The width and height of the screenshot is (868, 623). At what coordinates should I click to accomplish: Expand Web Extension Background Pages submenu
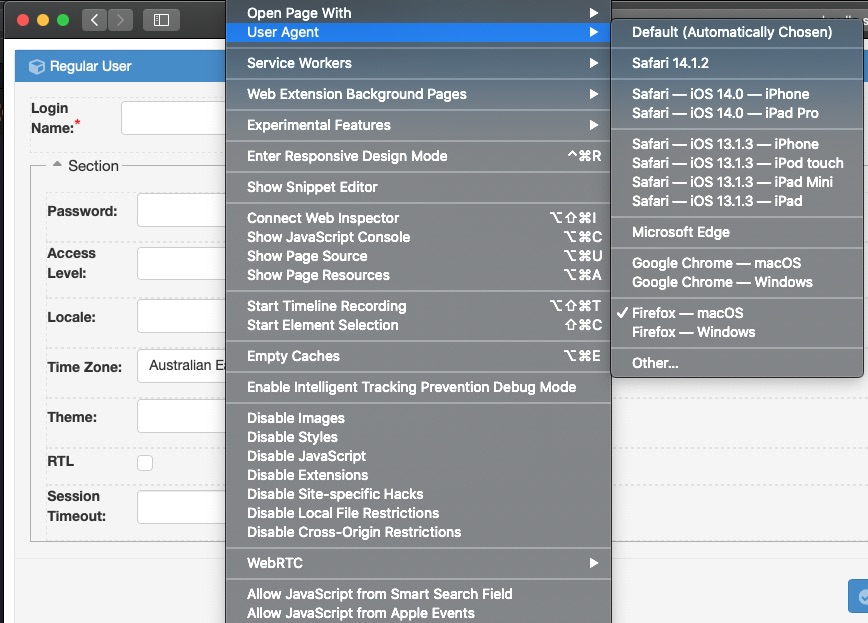418,94
